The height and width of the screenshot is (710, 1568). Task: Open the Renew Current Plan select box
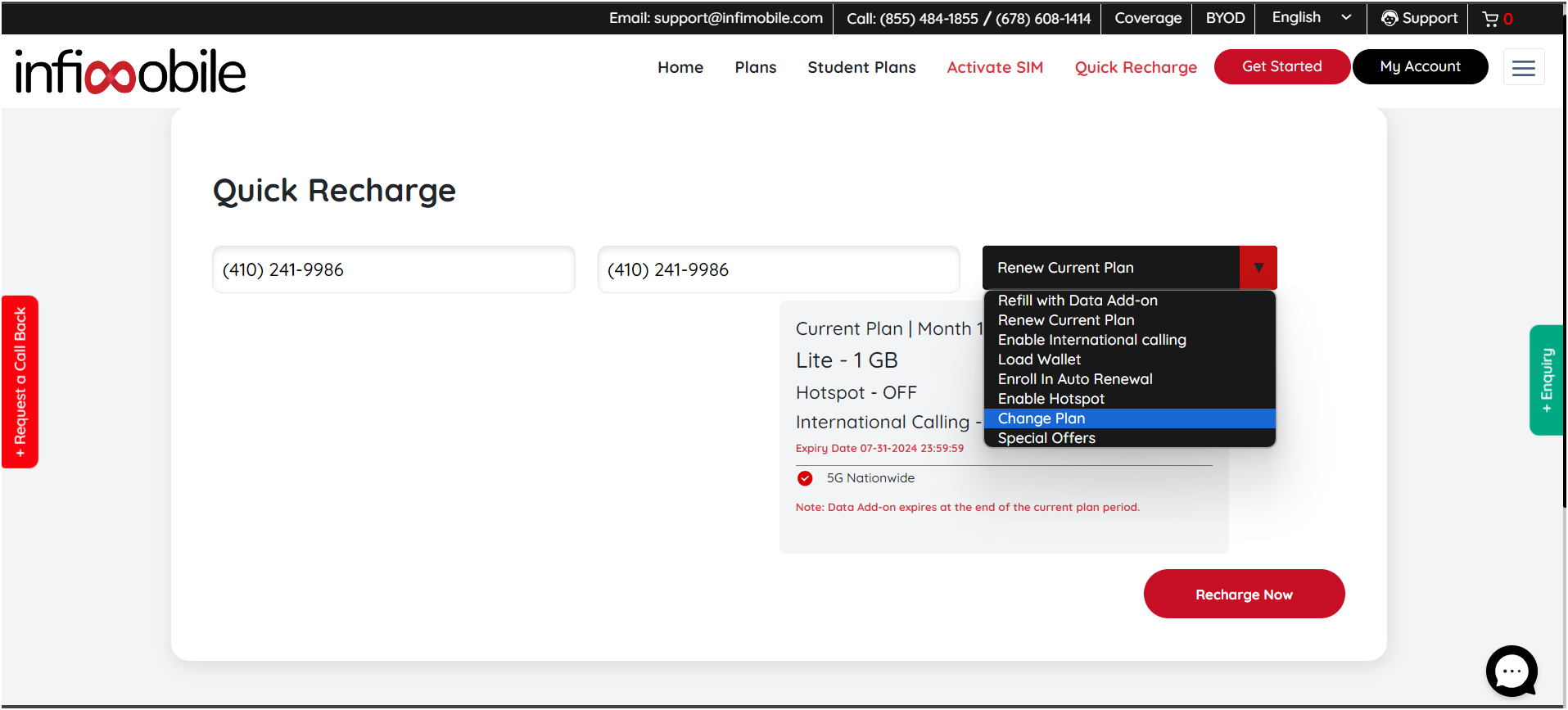(x=1129, y=268)
